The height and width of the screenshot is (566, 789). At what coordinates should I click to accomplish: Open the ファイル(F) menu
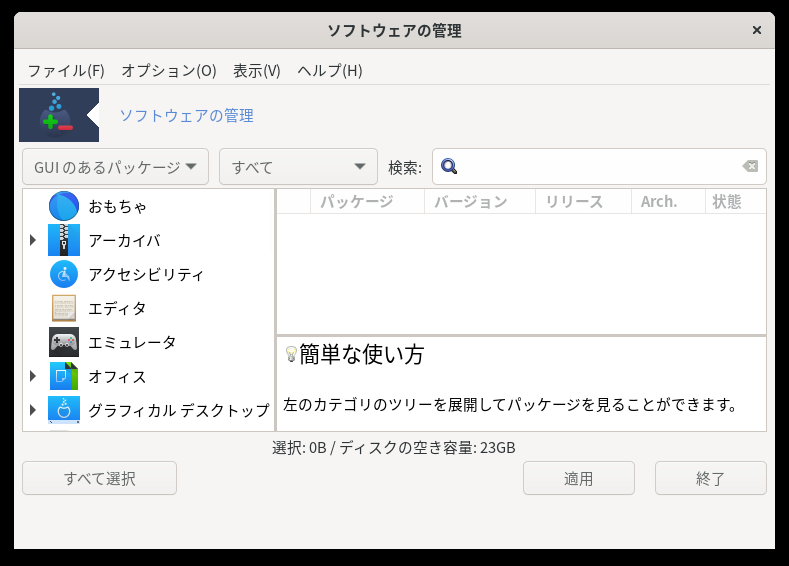click(x=66, y=71)
